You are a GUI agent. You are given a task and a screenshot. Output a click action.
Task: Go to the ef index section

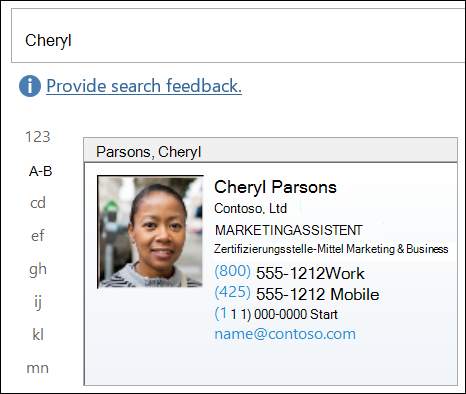(37, 235)
